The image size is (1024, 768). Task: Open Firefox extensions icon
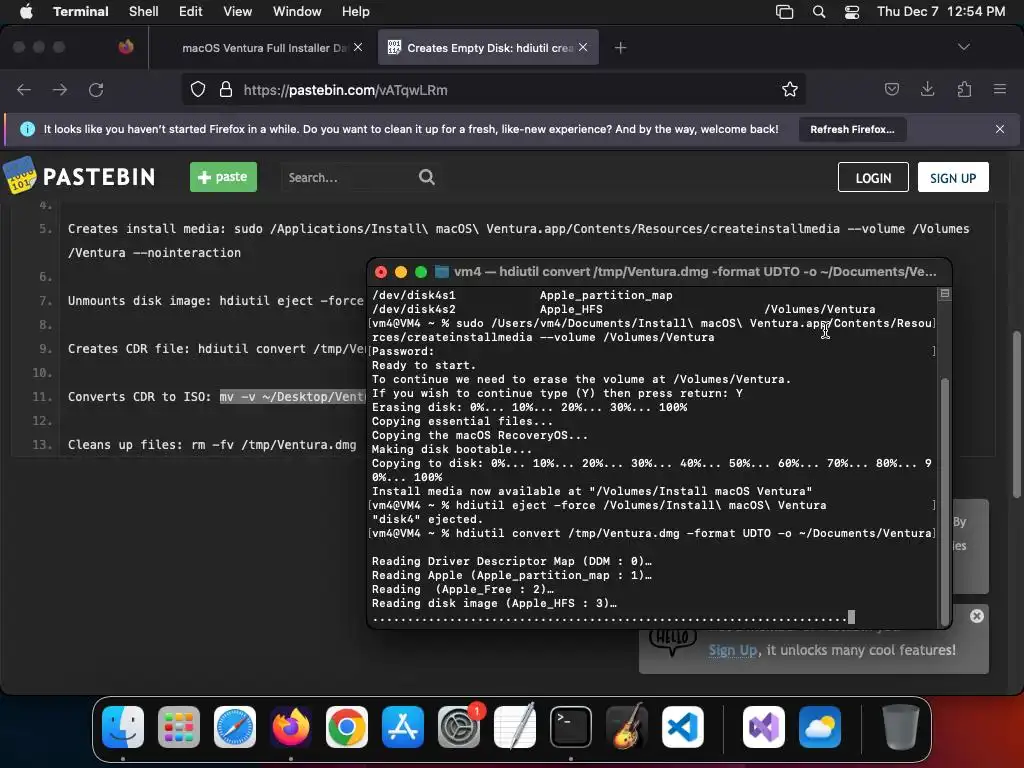pos(964,89)
